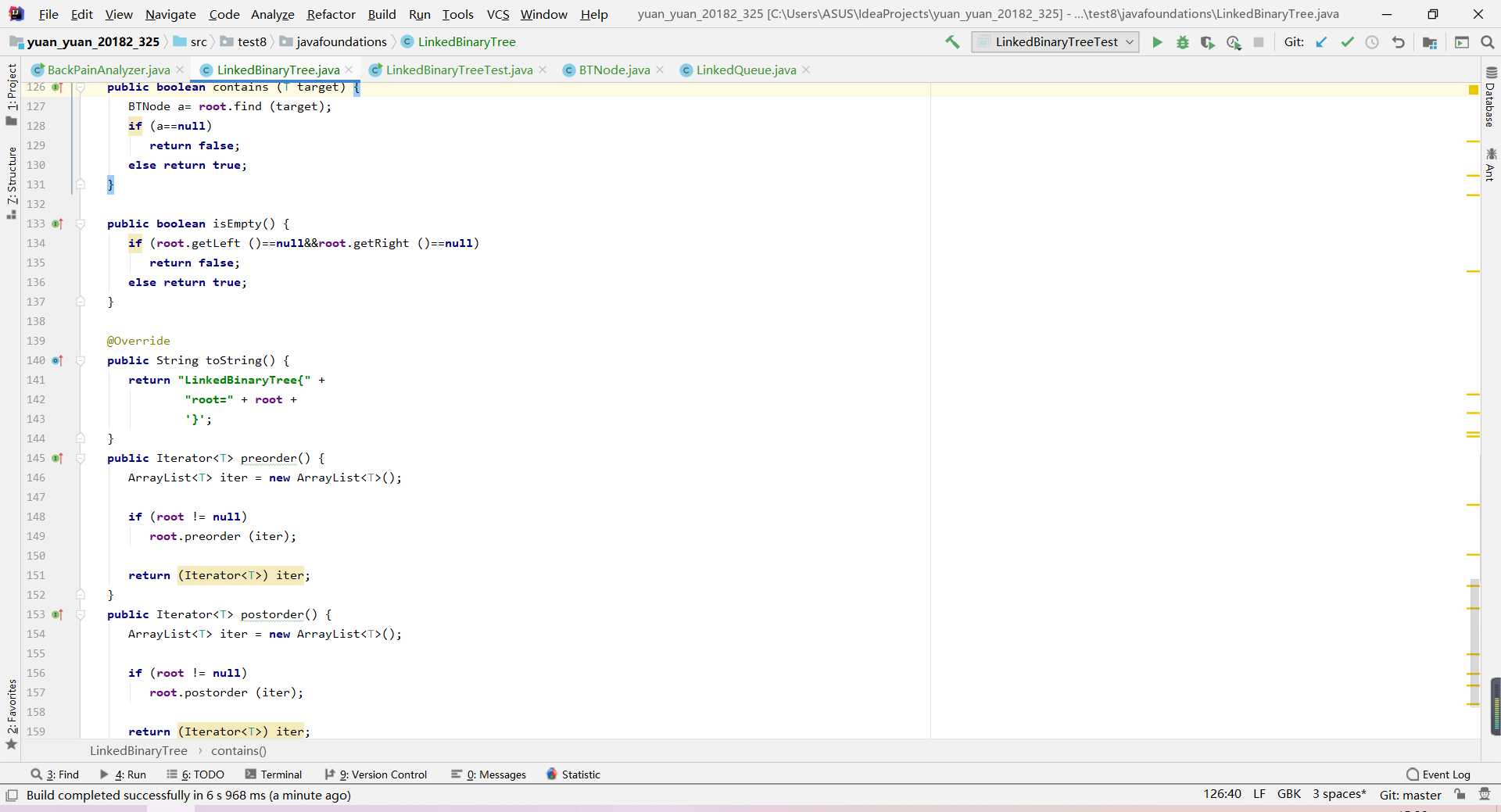
Task: Toggle tool window quick access icon
Action: pos(12,795)
